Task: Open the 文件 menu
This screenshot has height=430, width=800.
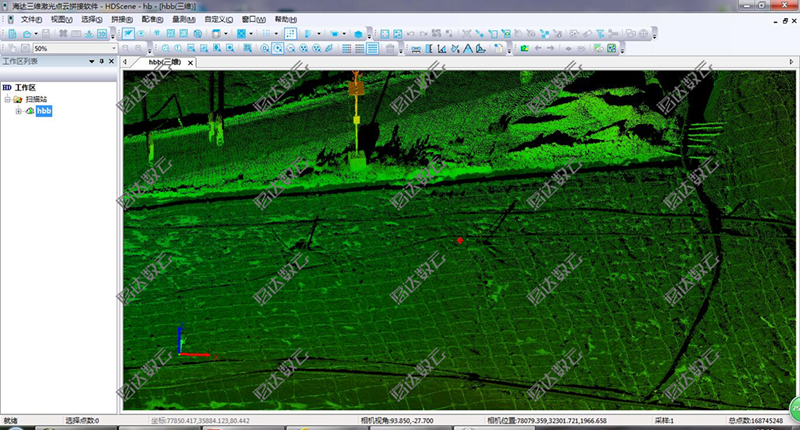Action: click(x=29, y=20)
